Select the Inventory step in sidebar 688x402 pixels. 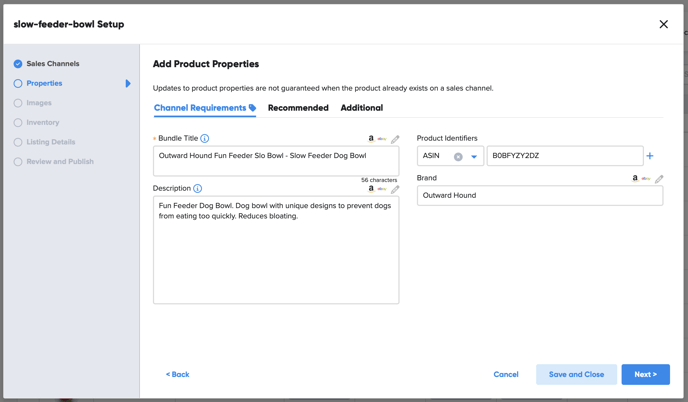coord(36,122)
